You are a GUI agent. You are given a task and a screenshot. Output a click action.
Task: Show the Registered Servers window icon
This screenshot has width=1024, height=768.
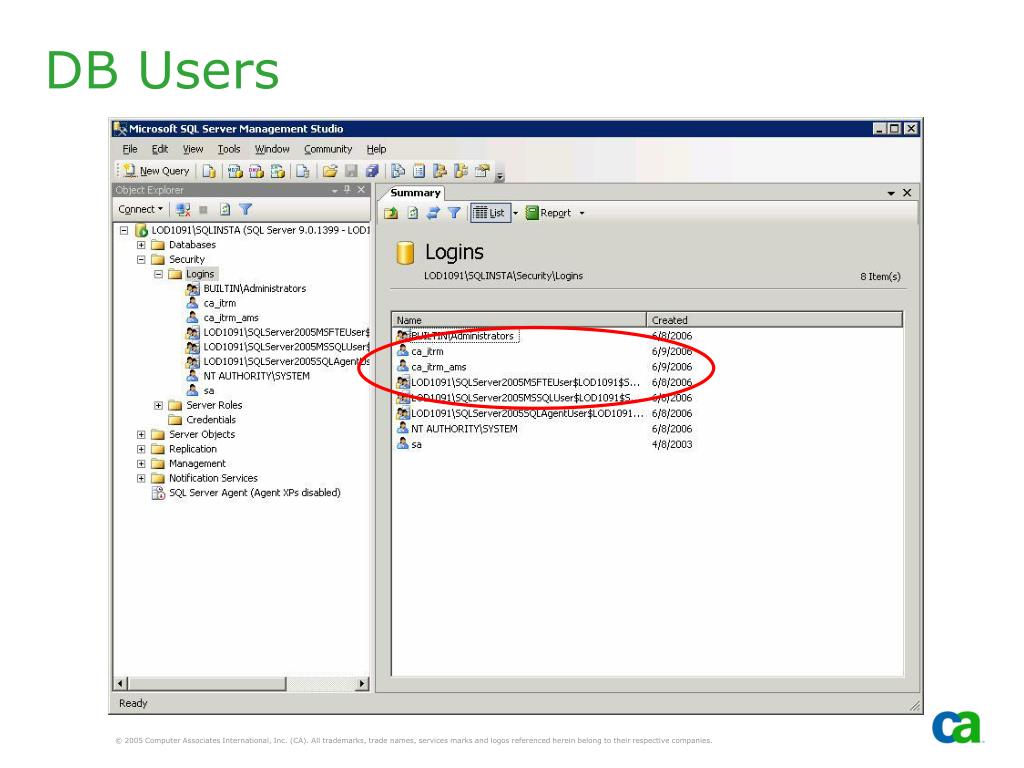pos(398,171)
